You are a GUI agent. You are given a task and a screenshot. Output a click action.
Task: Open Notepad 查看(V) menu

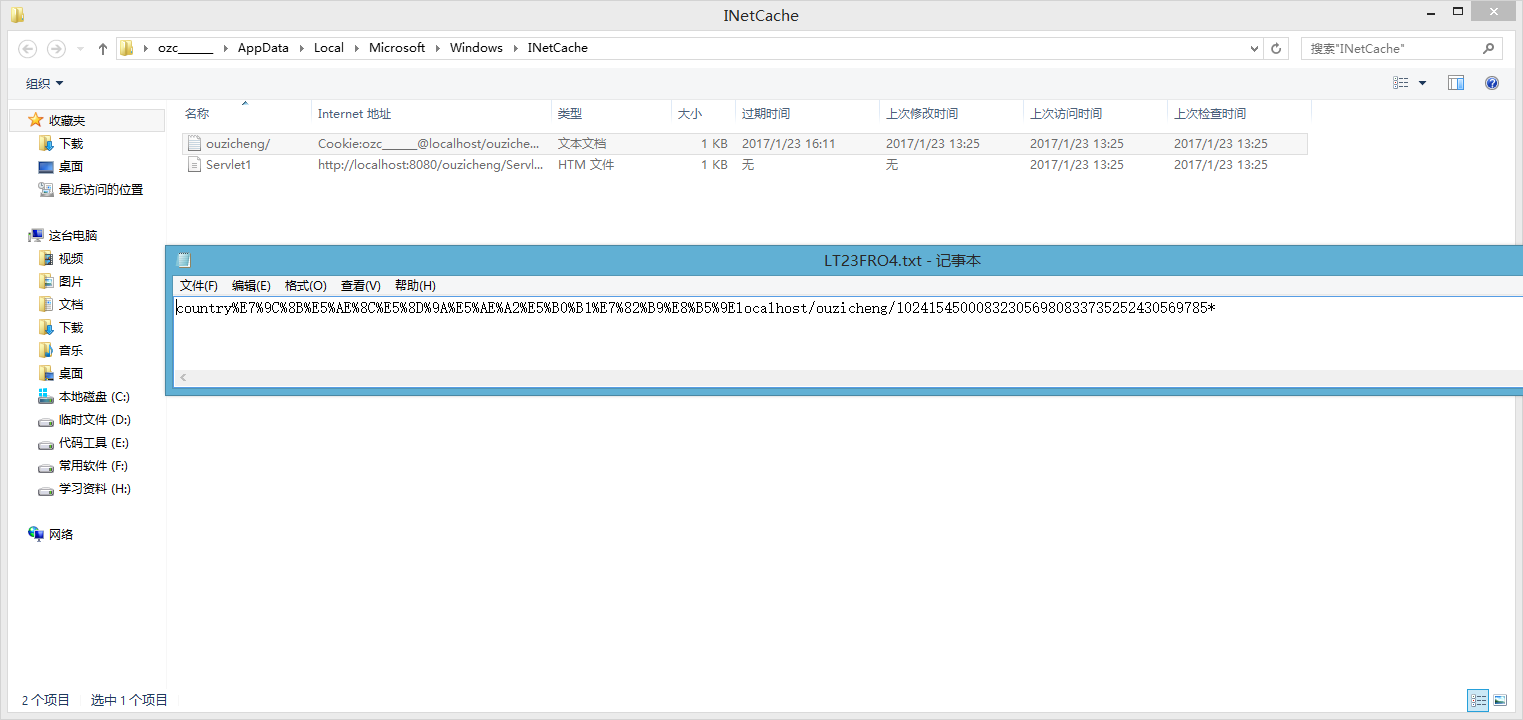coord(361,286)
